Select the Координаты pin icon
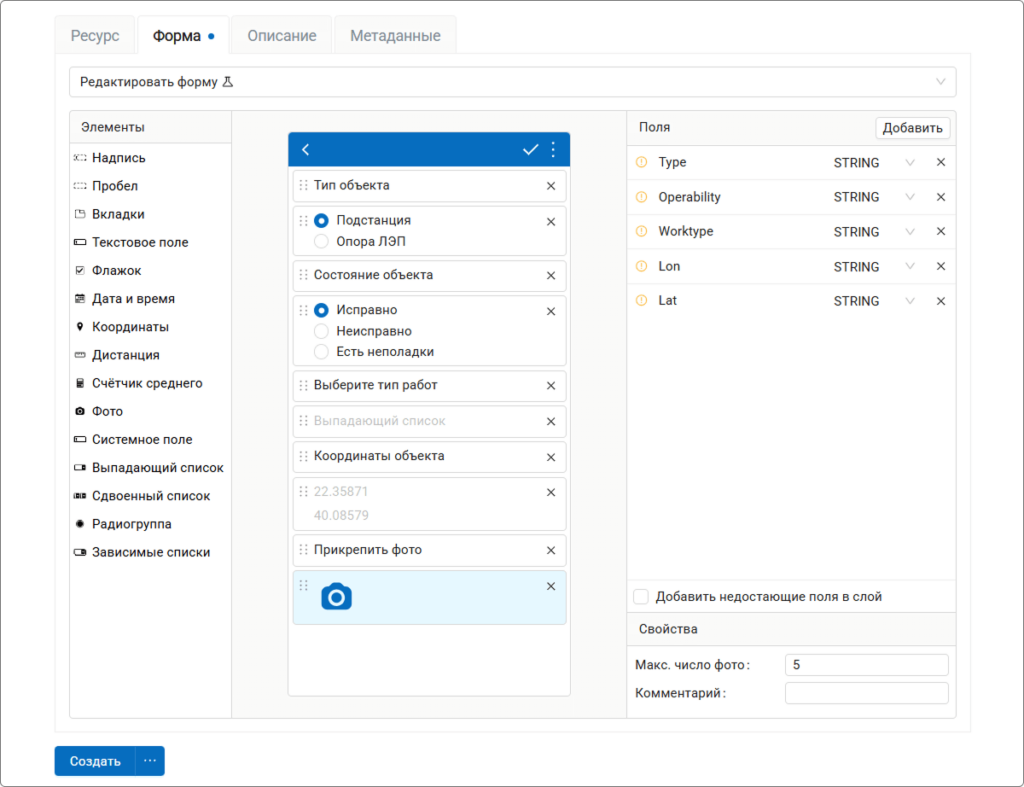Viewport: 1024px width, 787px height. (80, 327)
